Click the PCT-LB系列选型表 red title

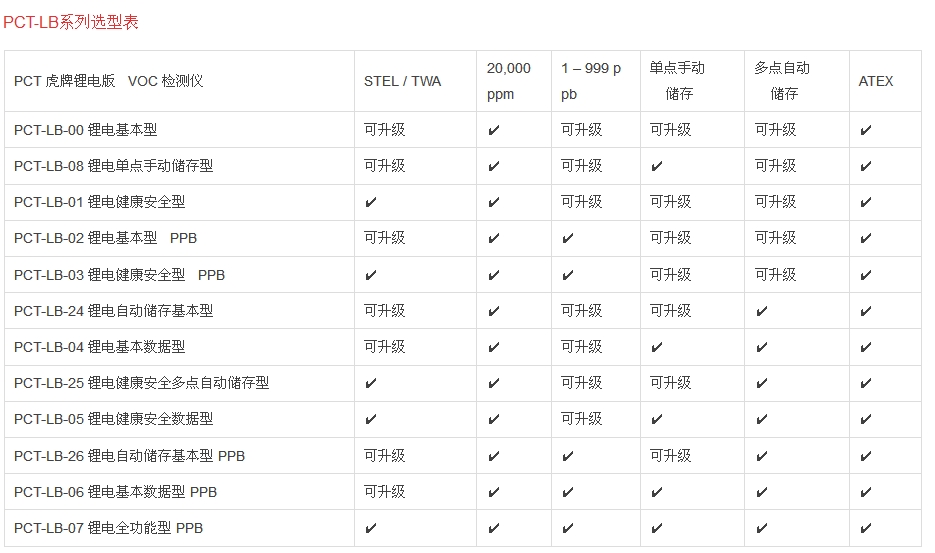pos(71,22)
